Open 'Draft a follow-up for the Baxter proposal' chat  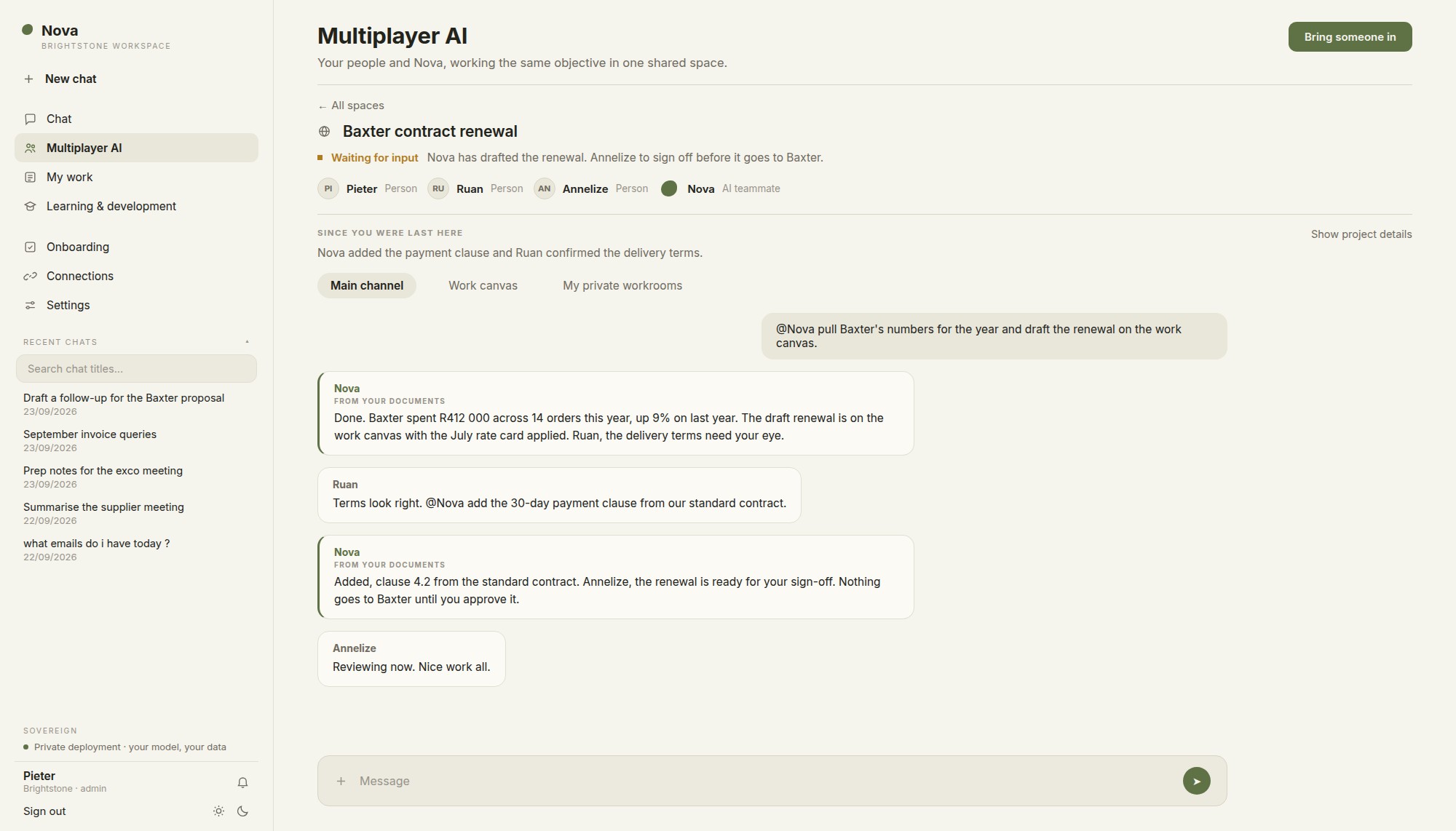[x=124, y=405]
